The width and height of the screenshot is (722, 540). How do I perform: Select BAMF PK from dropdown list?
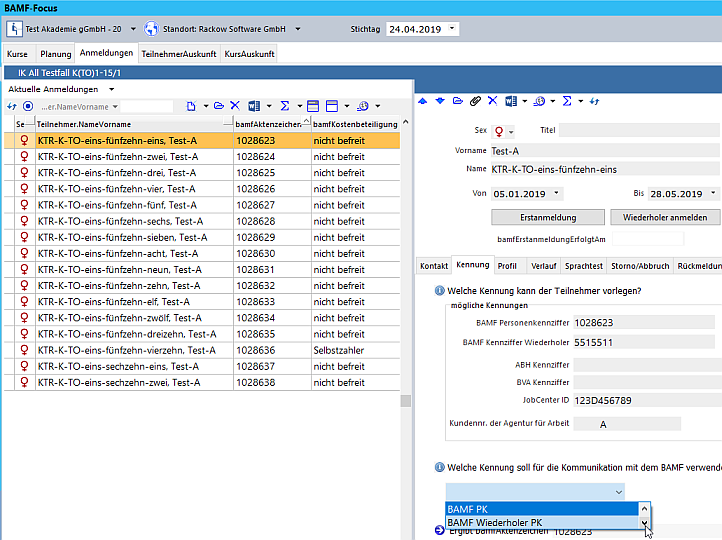pyautogui.click(x=542, y=509)
